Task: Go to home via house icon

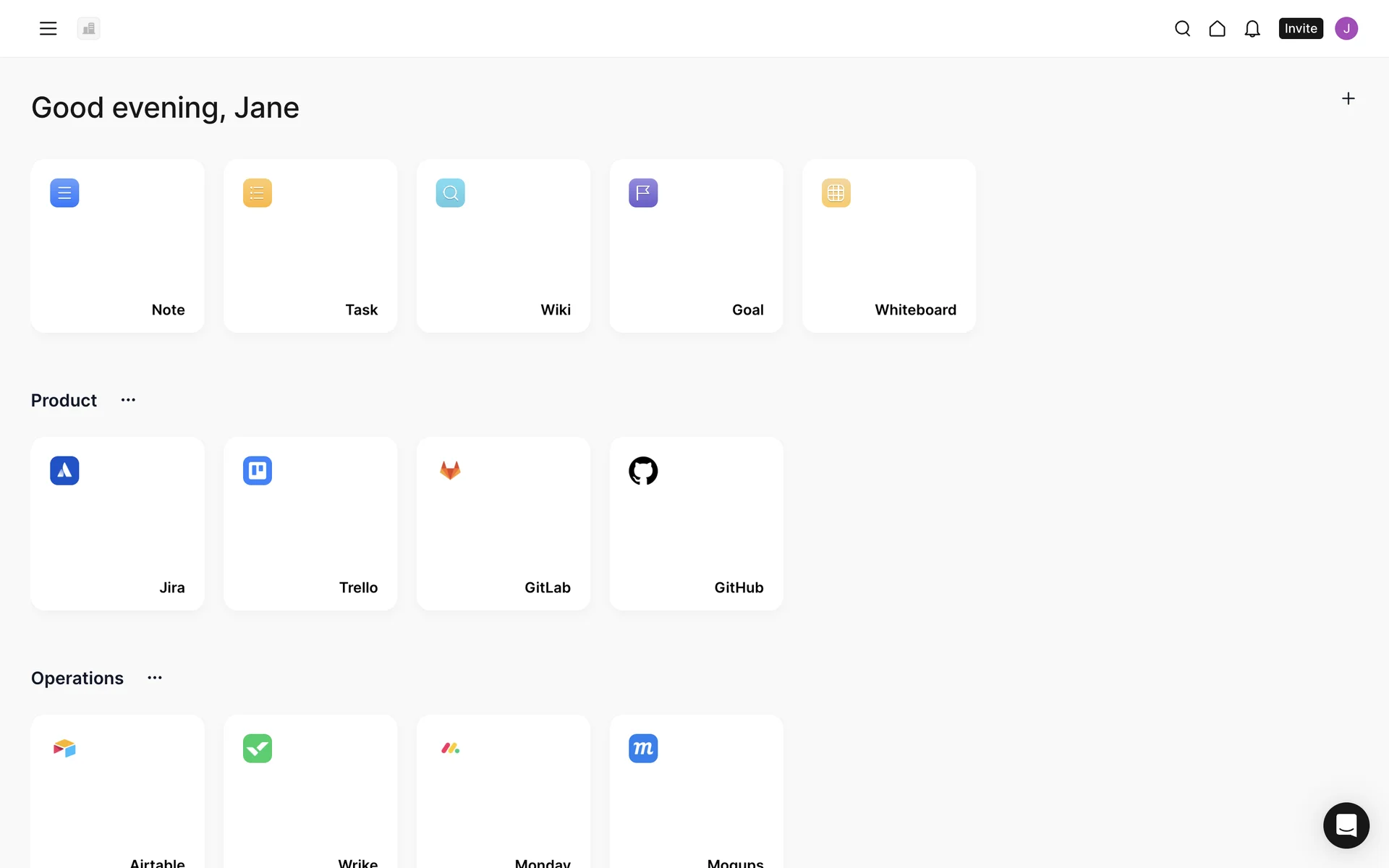Action: click(x=1217, y=28)
